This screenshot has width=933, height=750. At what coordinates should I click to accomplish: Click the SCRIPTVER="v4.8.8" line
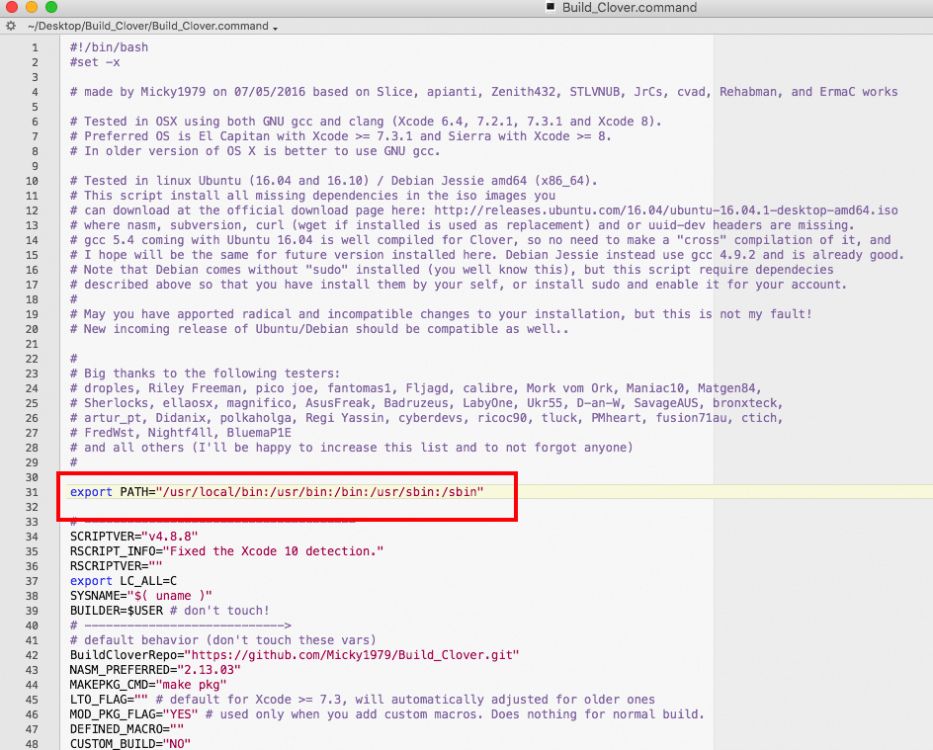click(134, 537)
